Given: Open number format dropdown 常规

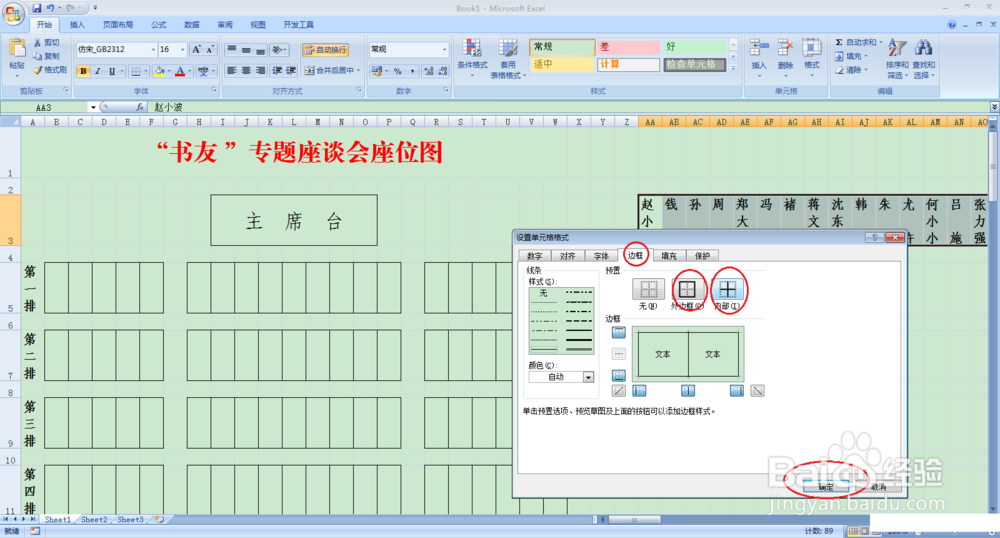Looking at the screenshot, I should coord(445,49).
